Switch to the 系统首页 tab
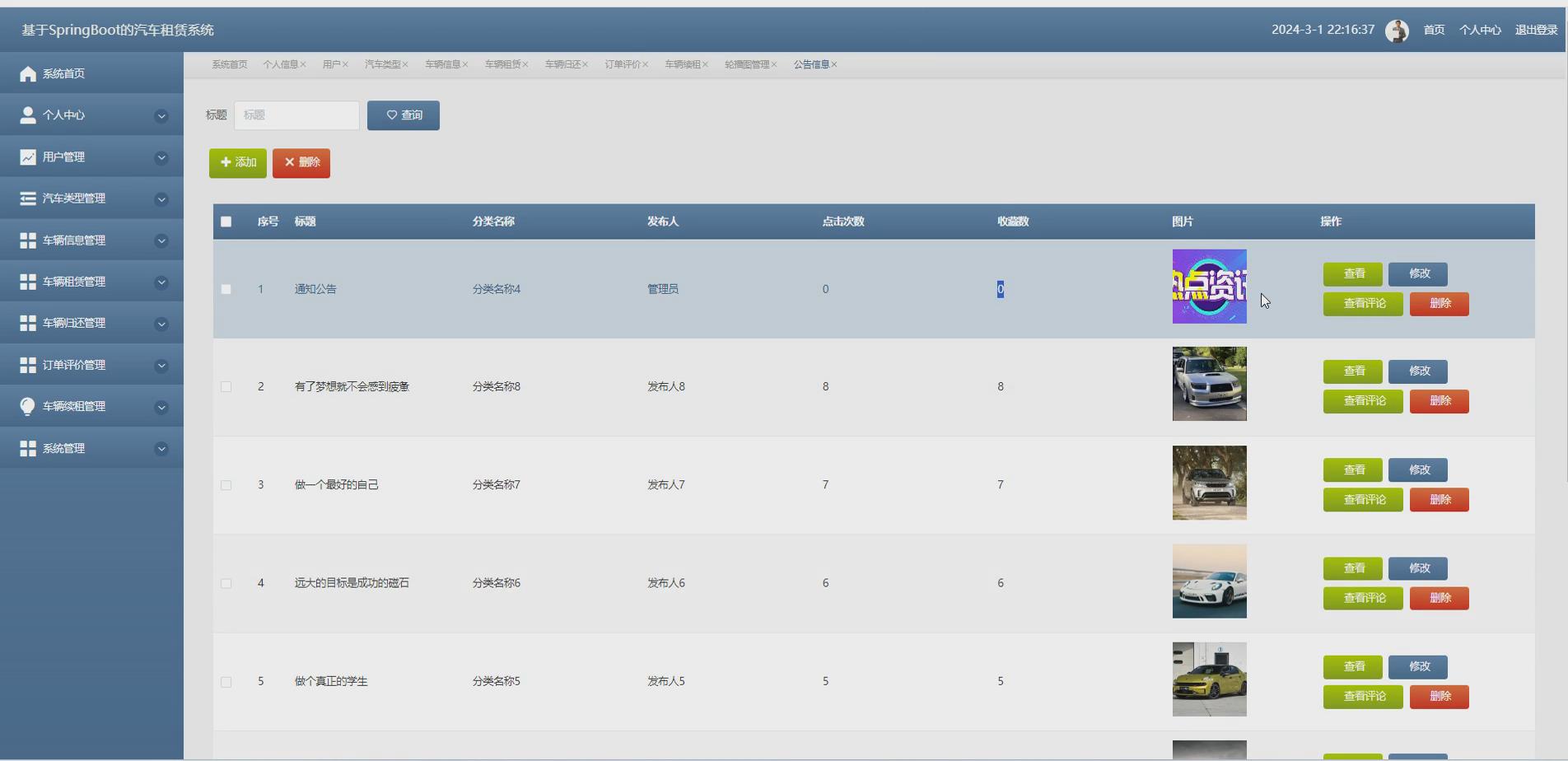The height and width of the screenshot is (761, 1568). [229, 64]
